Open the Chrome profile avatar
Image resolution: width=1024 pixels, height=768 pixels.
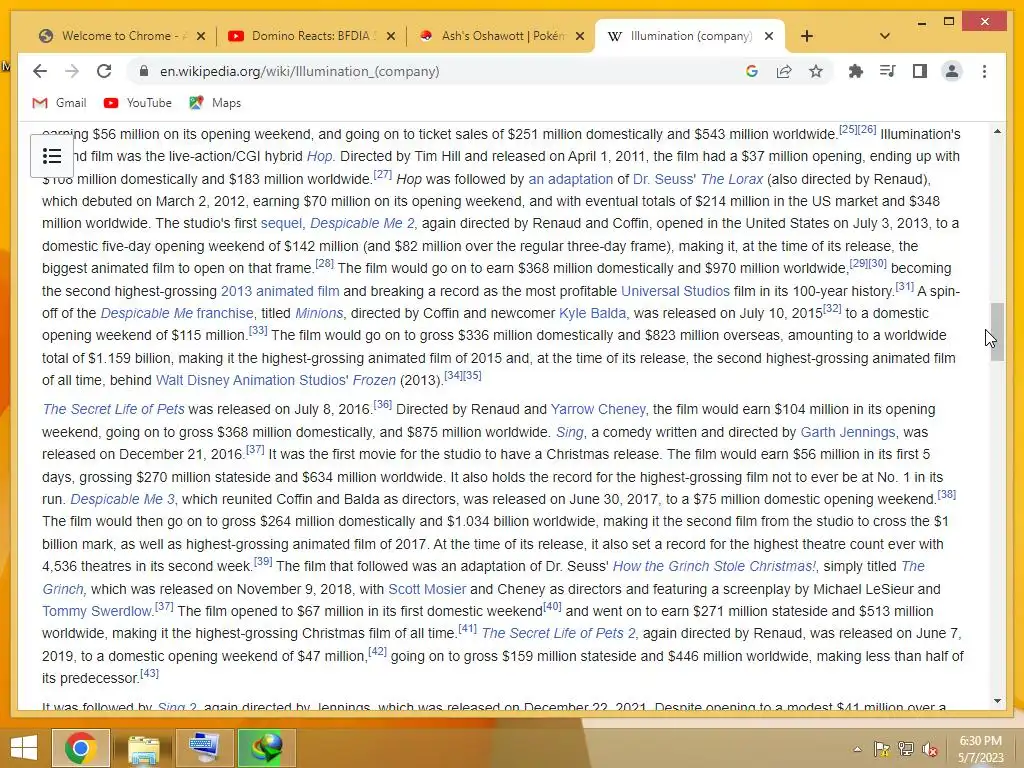(952, 71)
